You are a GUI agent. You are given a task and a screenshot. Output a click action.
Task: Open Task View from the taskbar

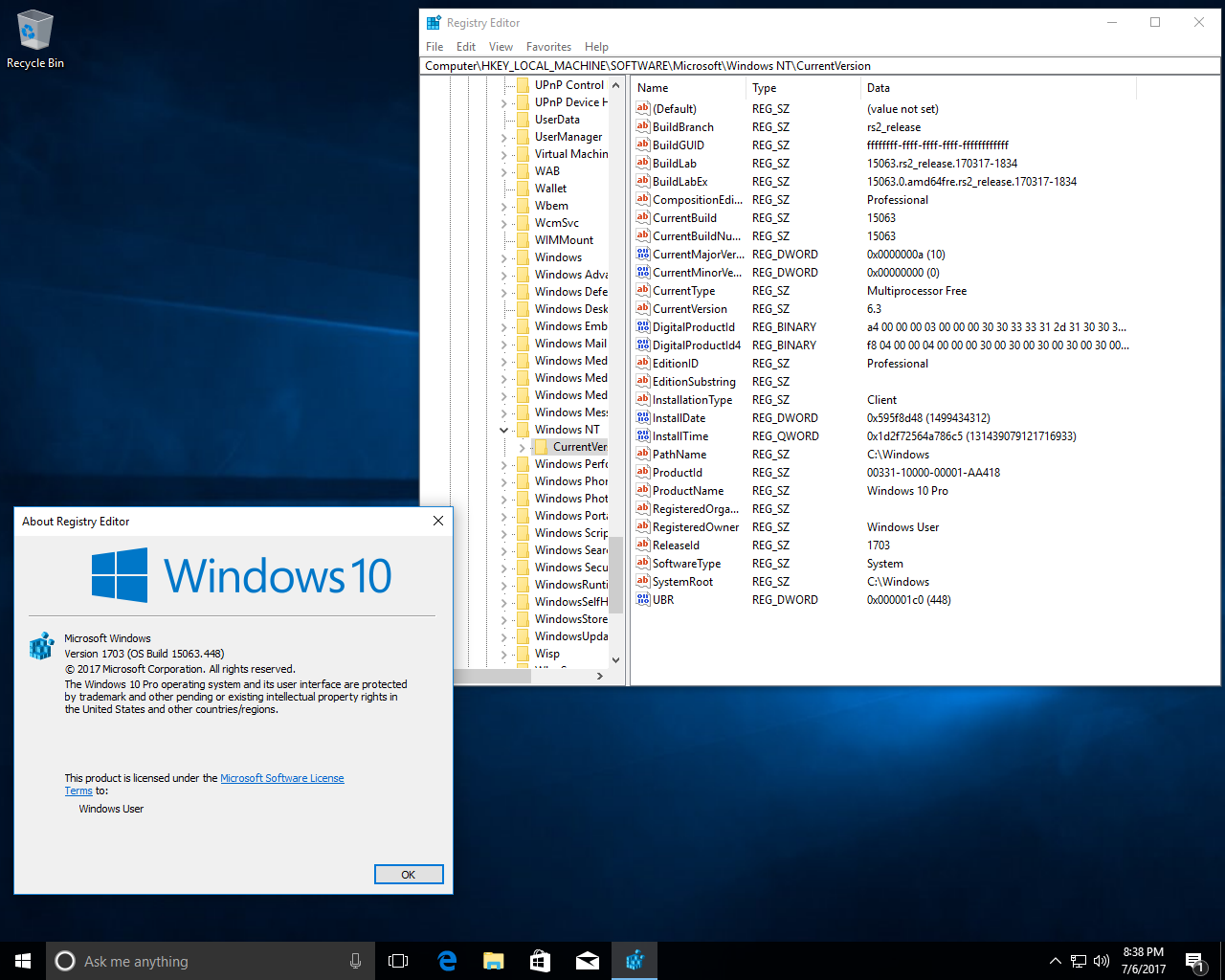point(398,961)
